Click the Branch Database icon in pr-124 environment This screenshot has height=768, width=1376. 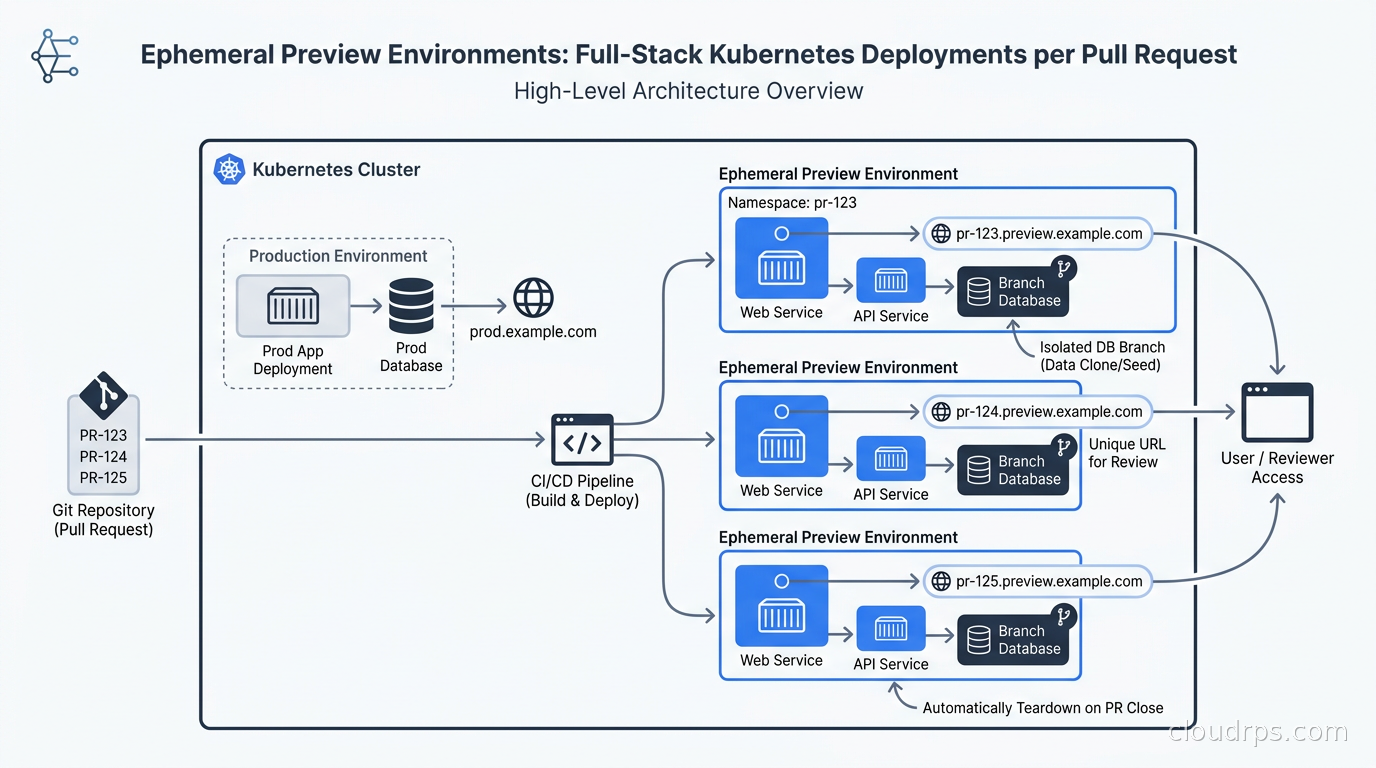click(x=1013, y=470)
